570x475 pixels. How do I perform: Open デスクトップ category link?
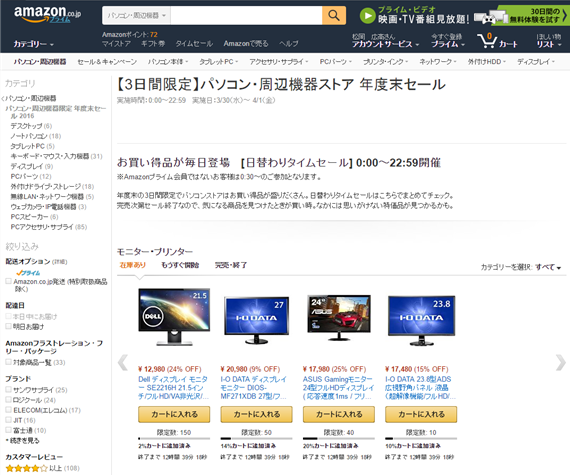[27, 126]
